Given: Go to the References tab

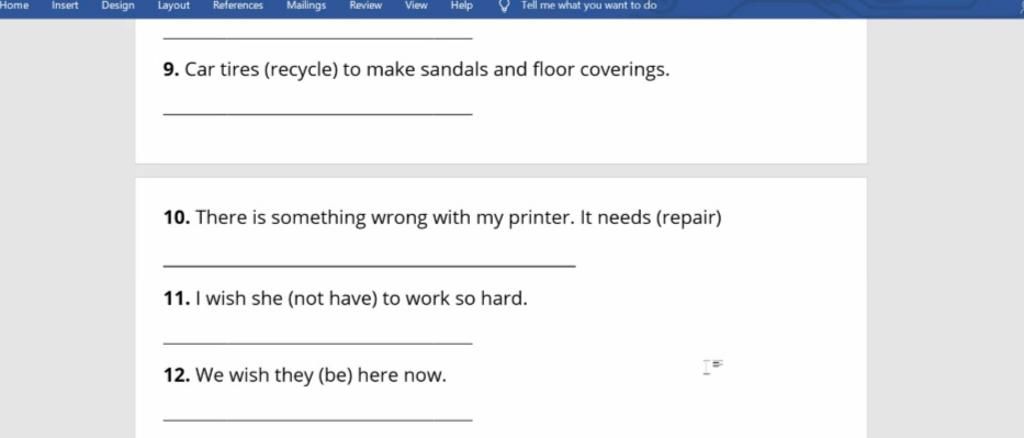Looking at the screenshot, I should coord(238,5).
